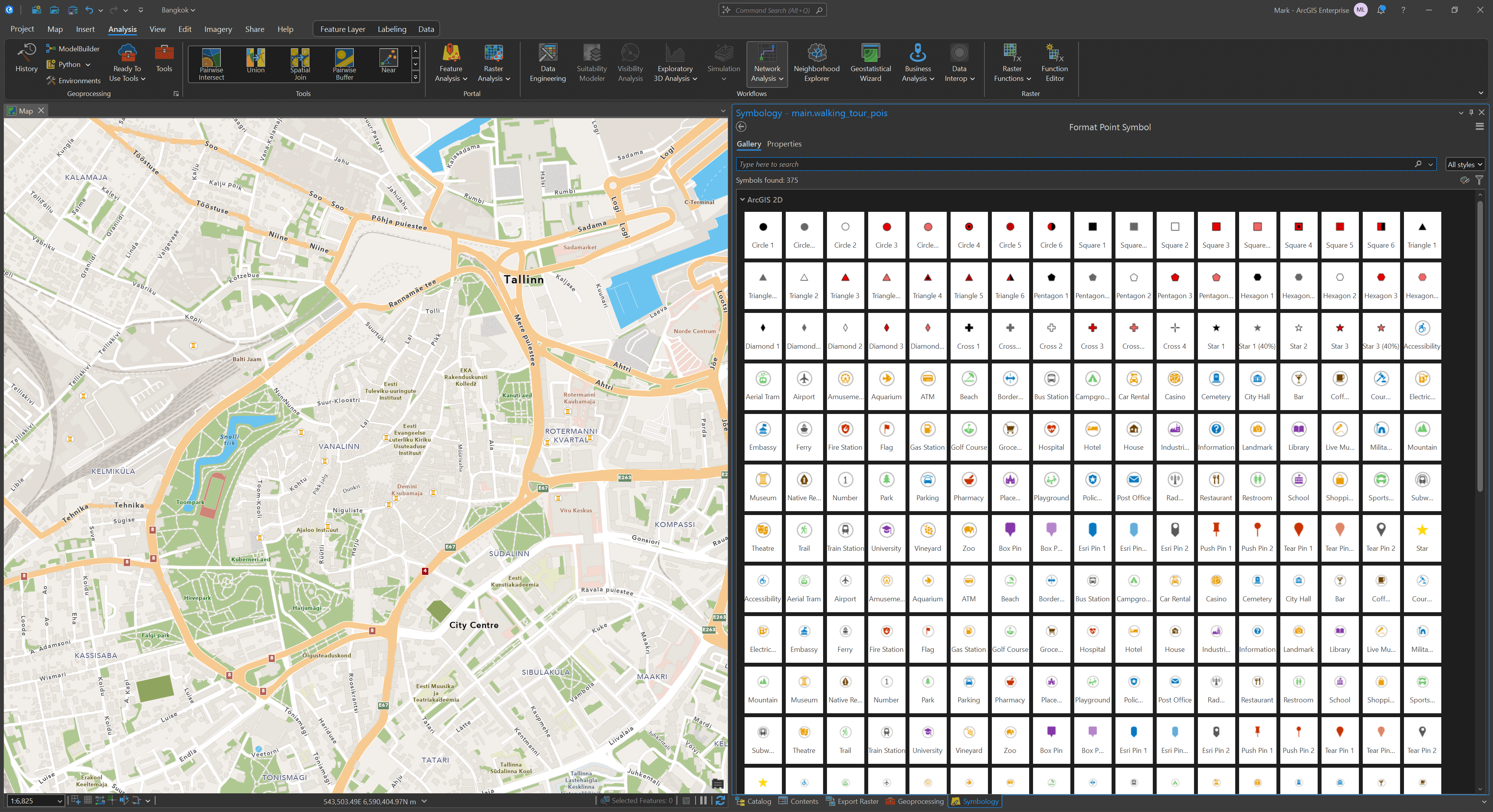
Task: Open the geoprocessing History
Action: click(x=26, y=59)
